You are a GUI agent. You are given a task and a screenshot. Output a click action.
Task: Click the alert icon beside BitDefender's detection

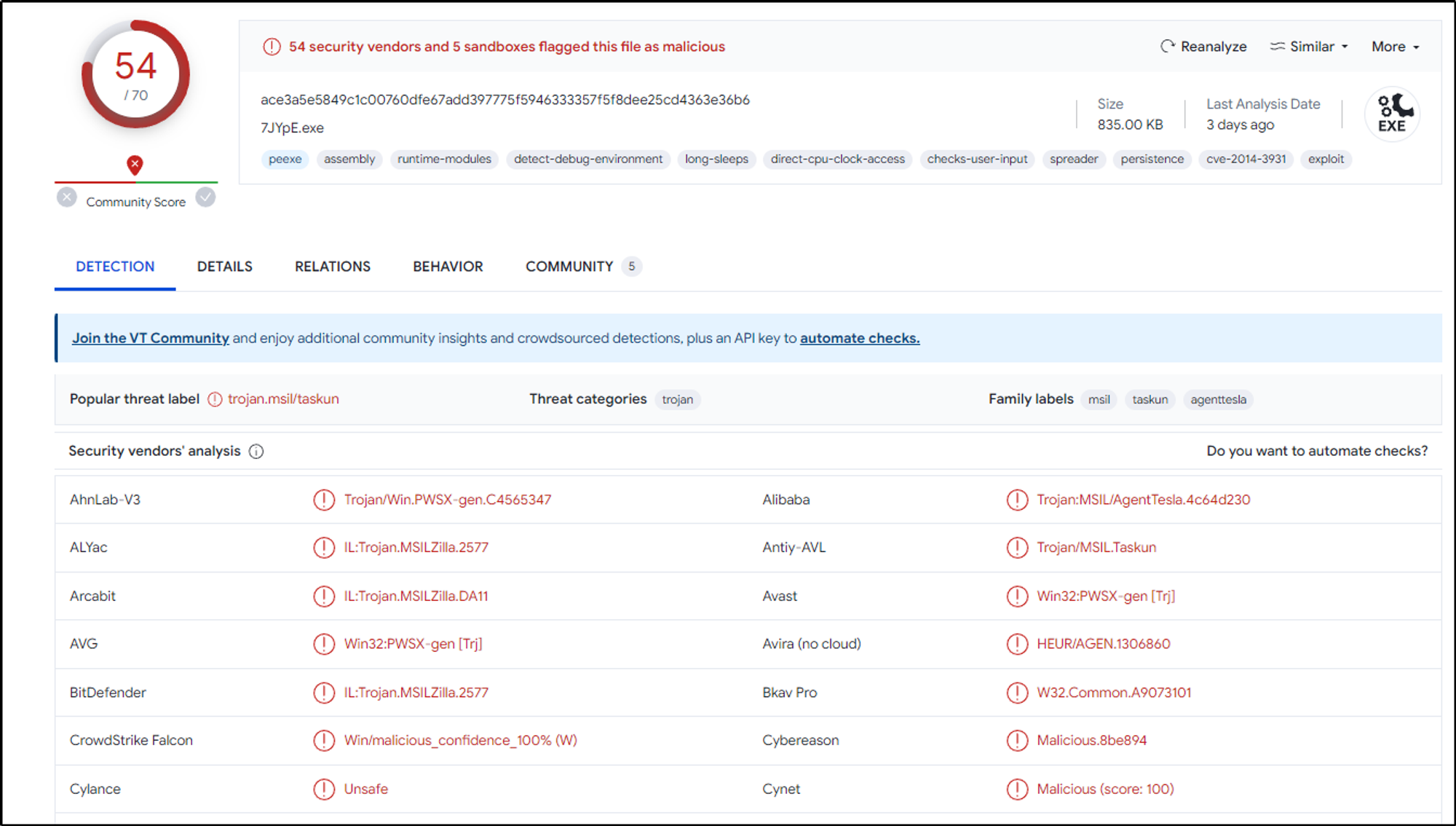(324, 693)
